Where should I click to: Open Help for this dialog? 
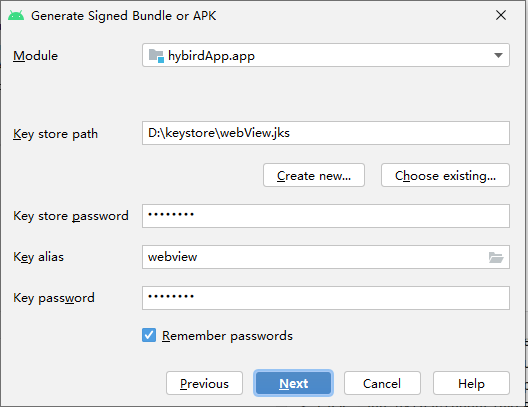(471, 383)
